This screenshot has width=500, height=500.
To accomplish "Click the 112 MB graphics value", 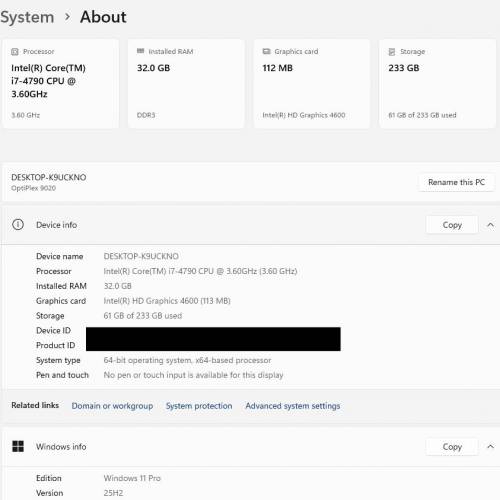I will click(277, 68).
